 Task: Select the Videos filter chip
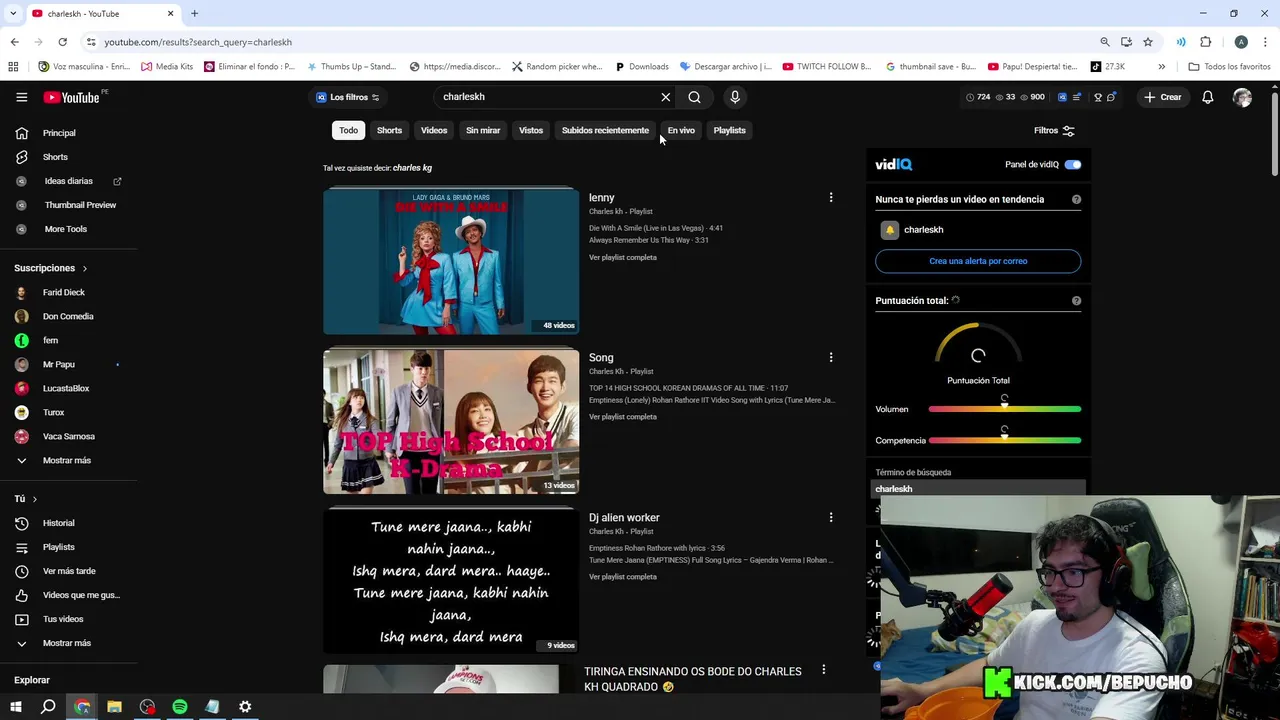[434, 130]
